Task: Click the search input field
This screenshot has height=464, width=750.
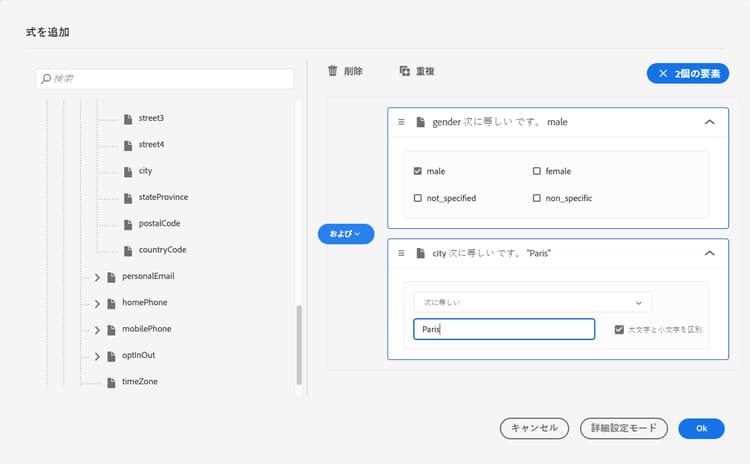Action: point(165,78)
